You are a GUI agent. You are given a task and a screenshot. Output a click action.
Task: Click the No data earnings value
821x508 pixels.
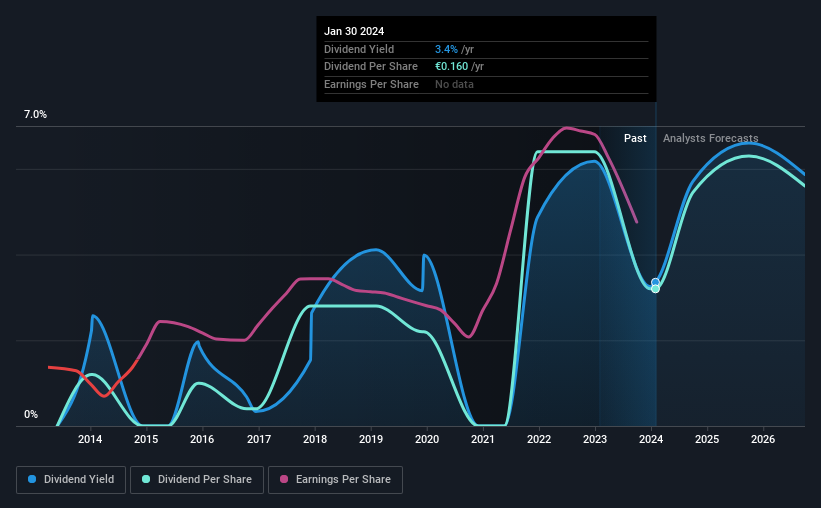(454, 84)
